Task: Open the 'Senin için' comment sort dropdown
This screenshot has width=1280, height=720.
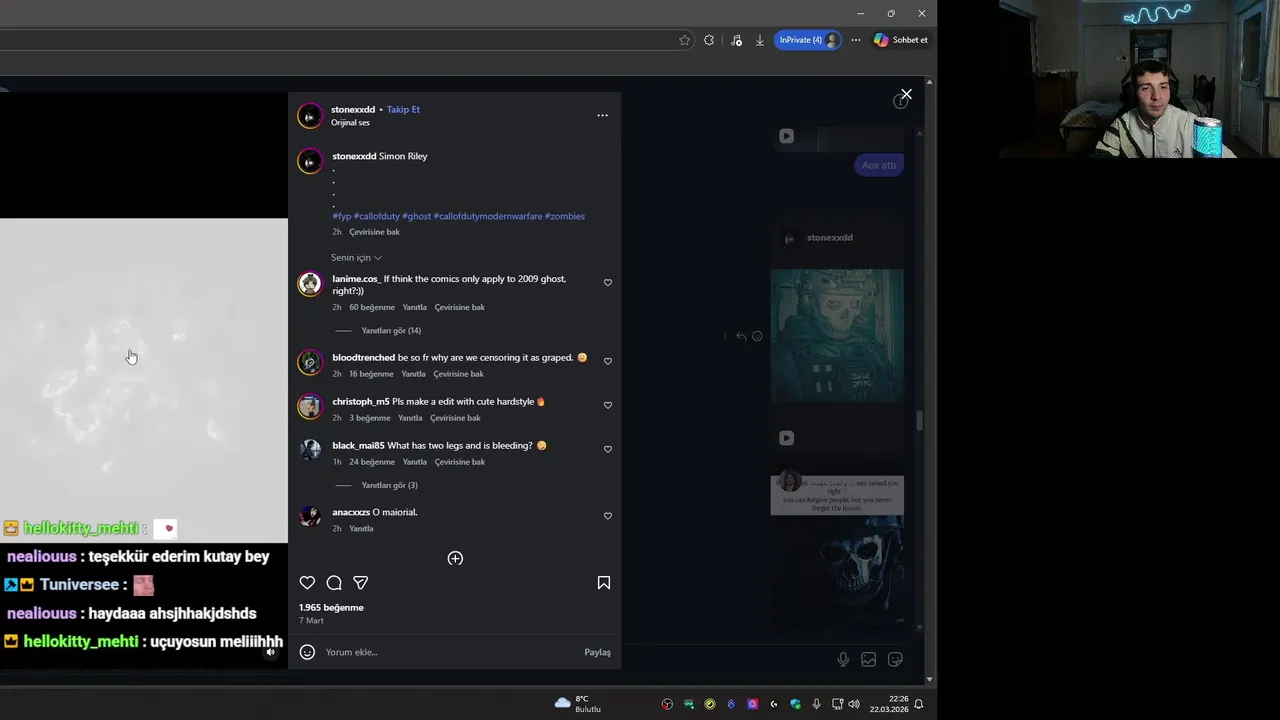Action: 356,257
